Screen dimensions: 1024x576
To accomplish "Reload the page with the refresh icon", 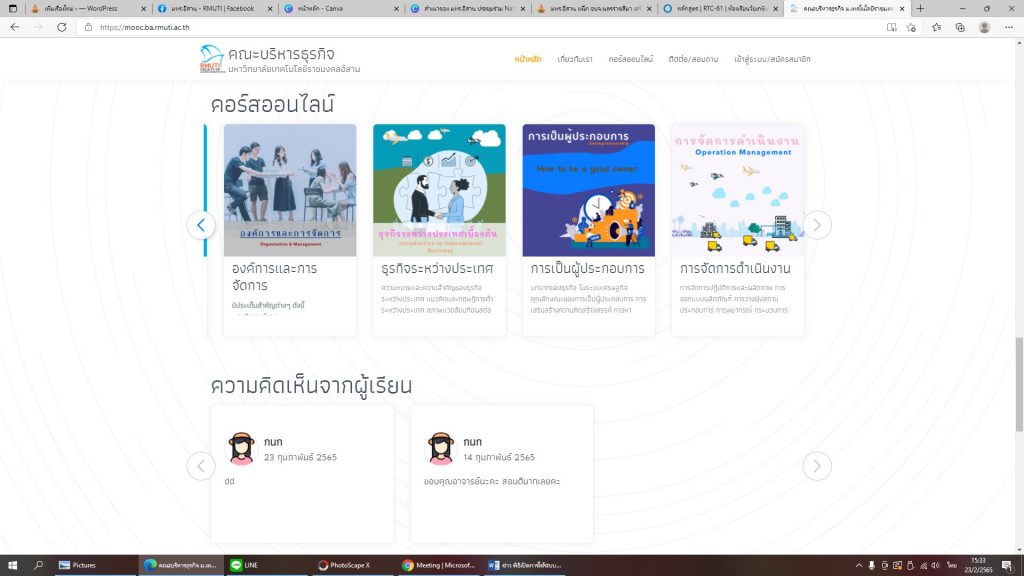I will click(x=62, y=27).
